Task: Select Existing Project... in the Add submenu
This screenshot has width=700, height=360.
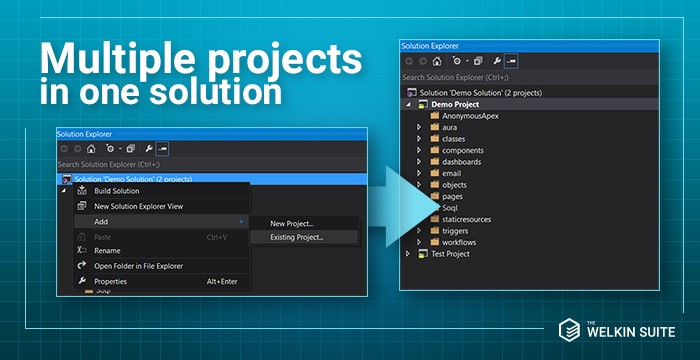Action: (x=304, y=237)
